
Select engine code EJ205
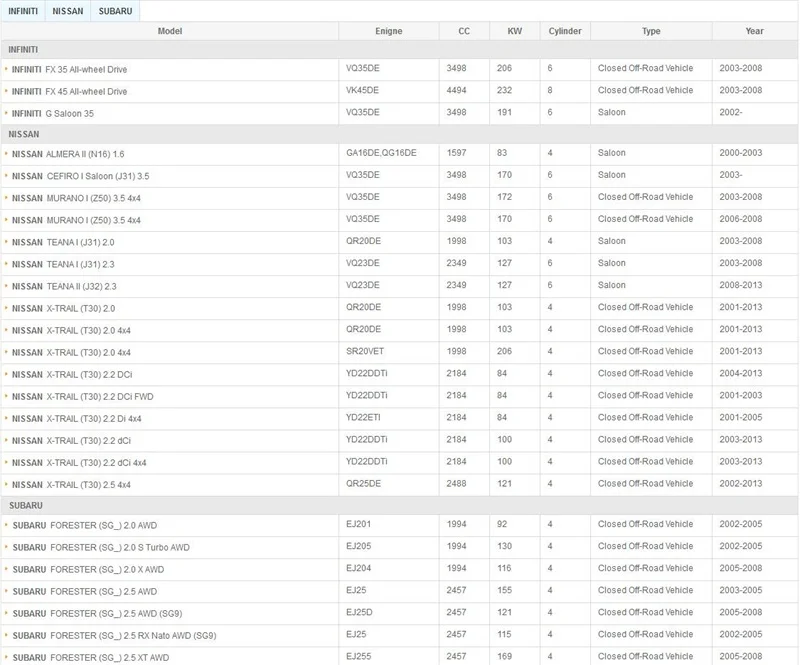(x=358, y=546)
